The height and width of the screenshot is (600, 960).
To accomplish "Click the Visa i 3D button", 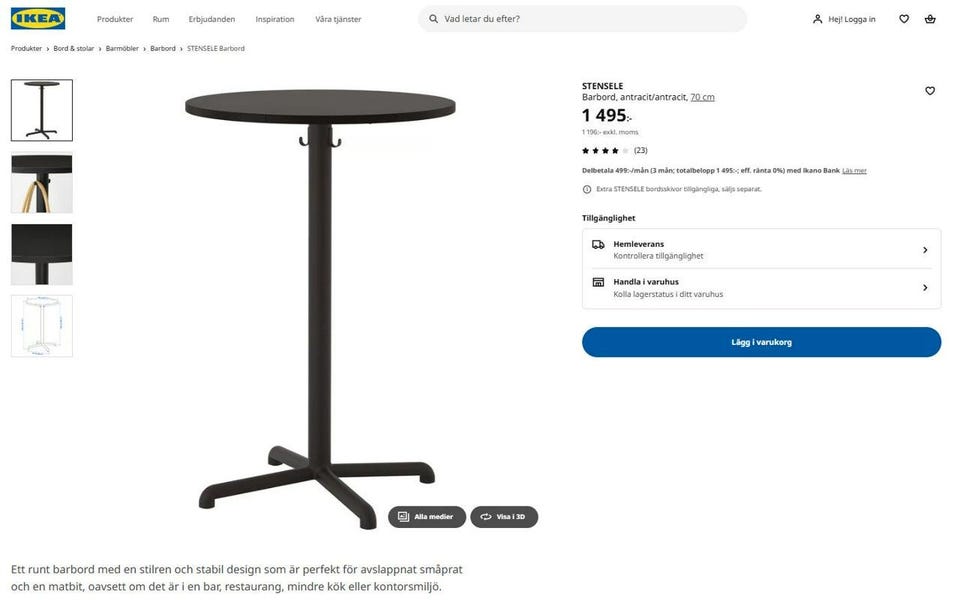I will [504, 517].
